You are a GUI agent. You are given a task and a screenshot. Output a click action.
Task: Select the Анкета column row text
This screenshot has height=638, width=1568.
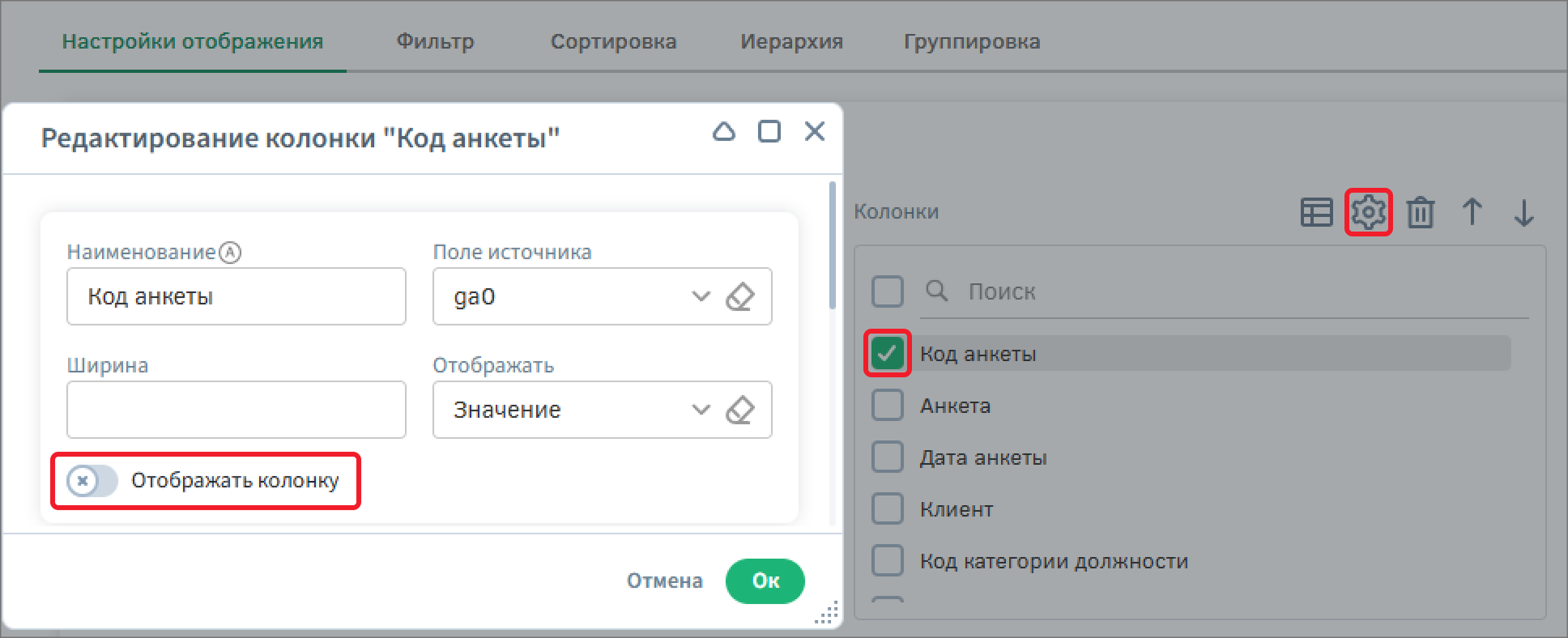(955, 406)
